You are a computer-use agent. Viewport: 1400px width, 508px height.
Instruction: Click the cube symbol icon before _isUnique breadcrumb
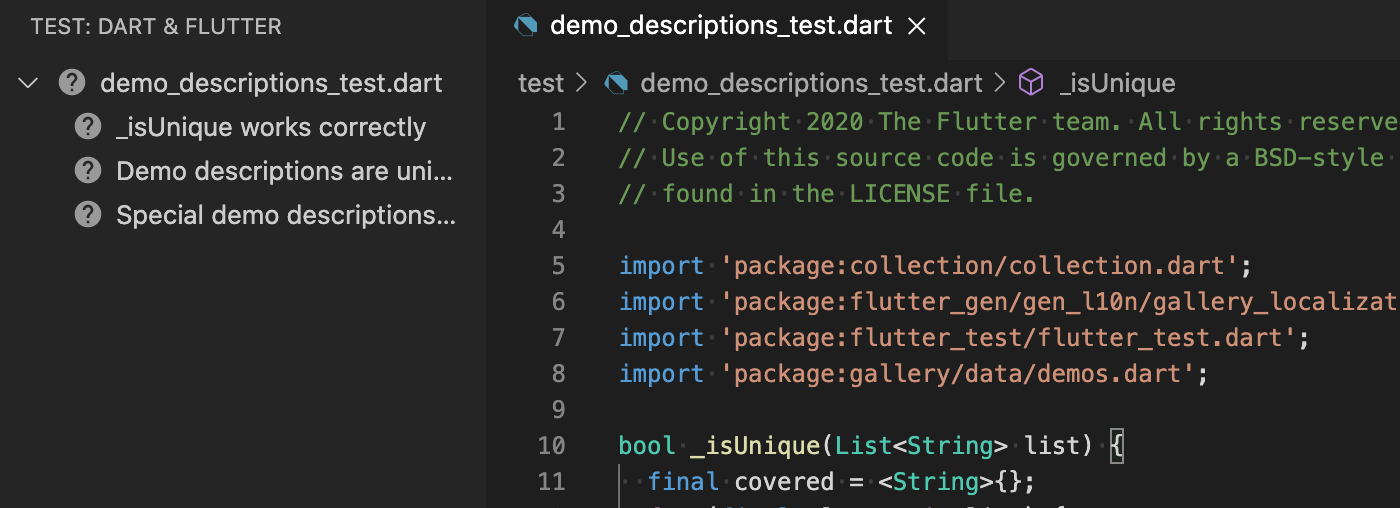click(x=1031, y=83)
